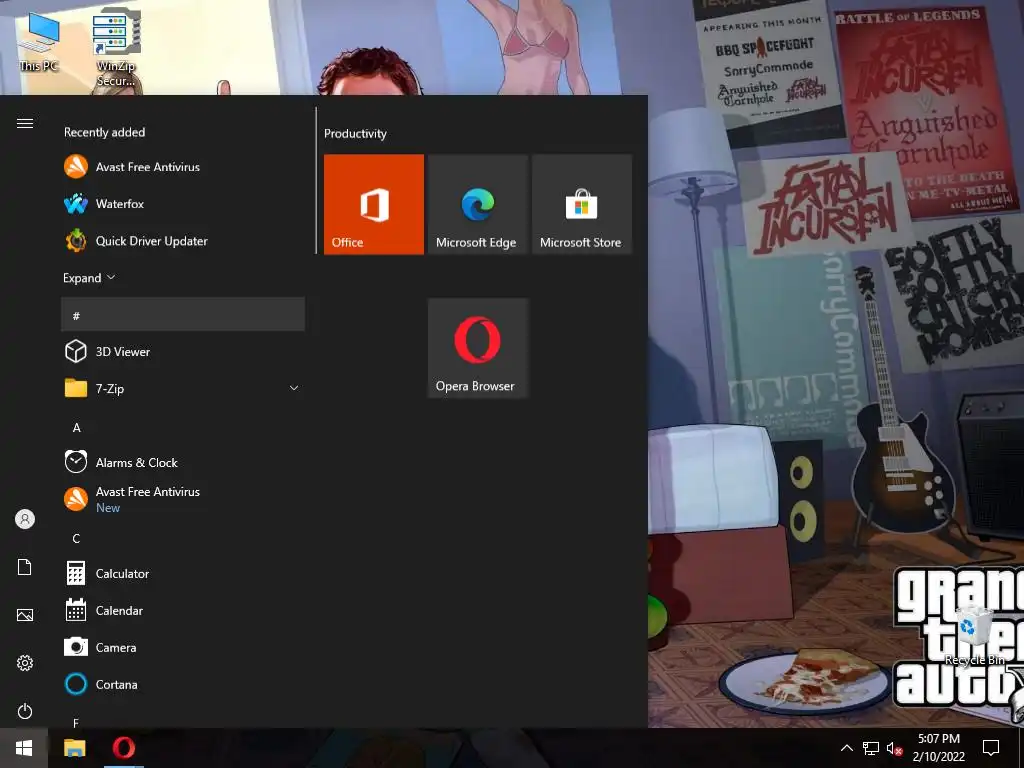The height and width of the screenshot is (768, 1024).
Task: Launch Opera Browser tile
Action: (x=478, y=348)
